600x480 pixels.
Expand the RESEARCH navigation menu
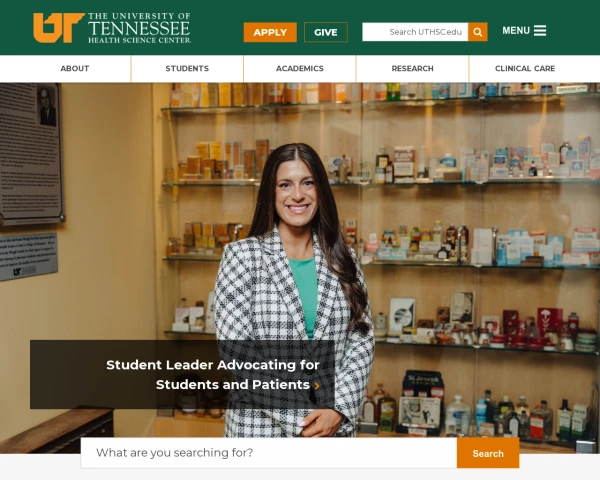tap(412, 69)
